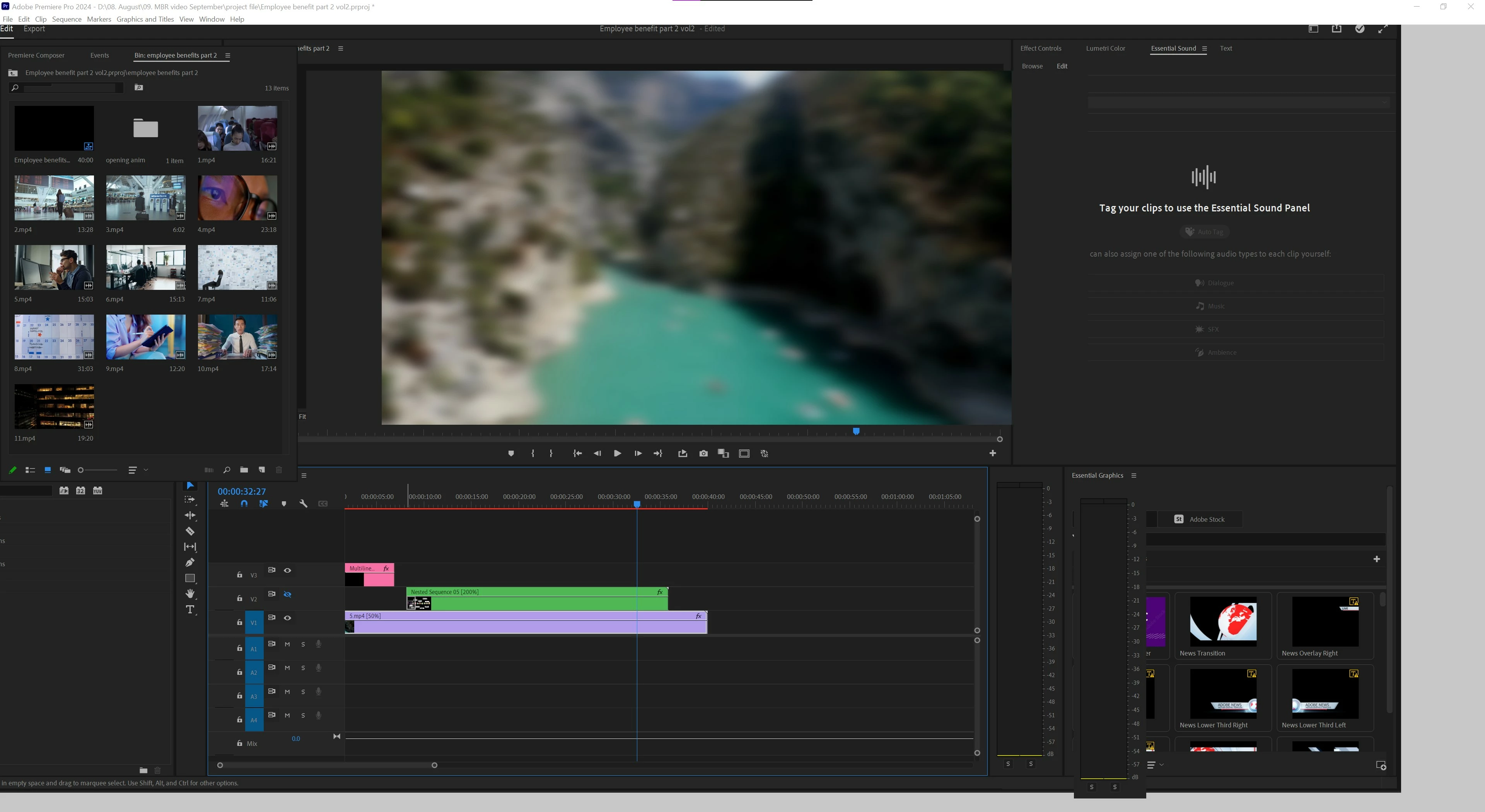Select the Type tool
Screen dimensions: 1485x812
coord(189,610)
